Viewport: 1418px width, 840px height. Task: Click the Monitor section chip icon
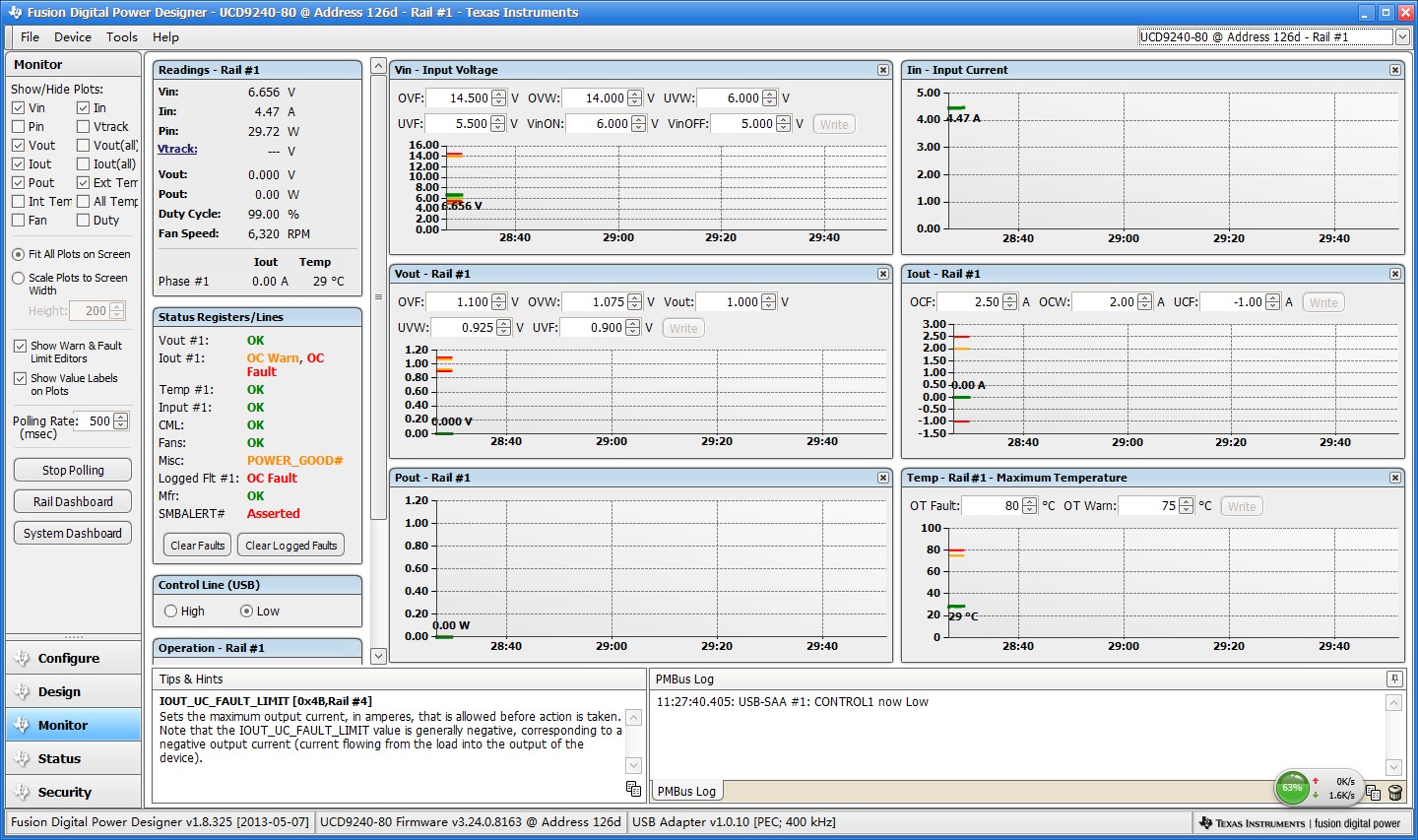point(22,726)
